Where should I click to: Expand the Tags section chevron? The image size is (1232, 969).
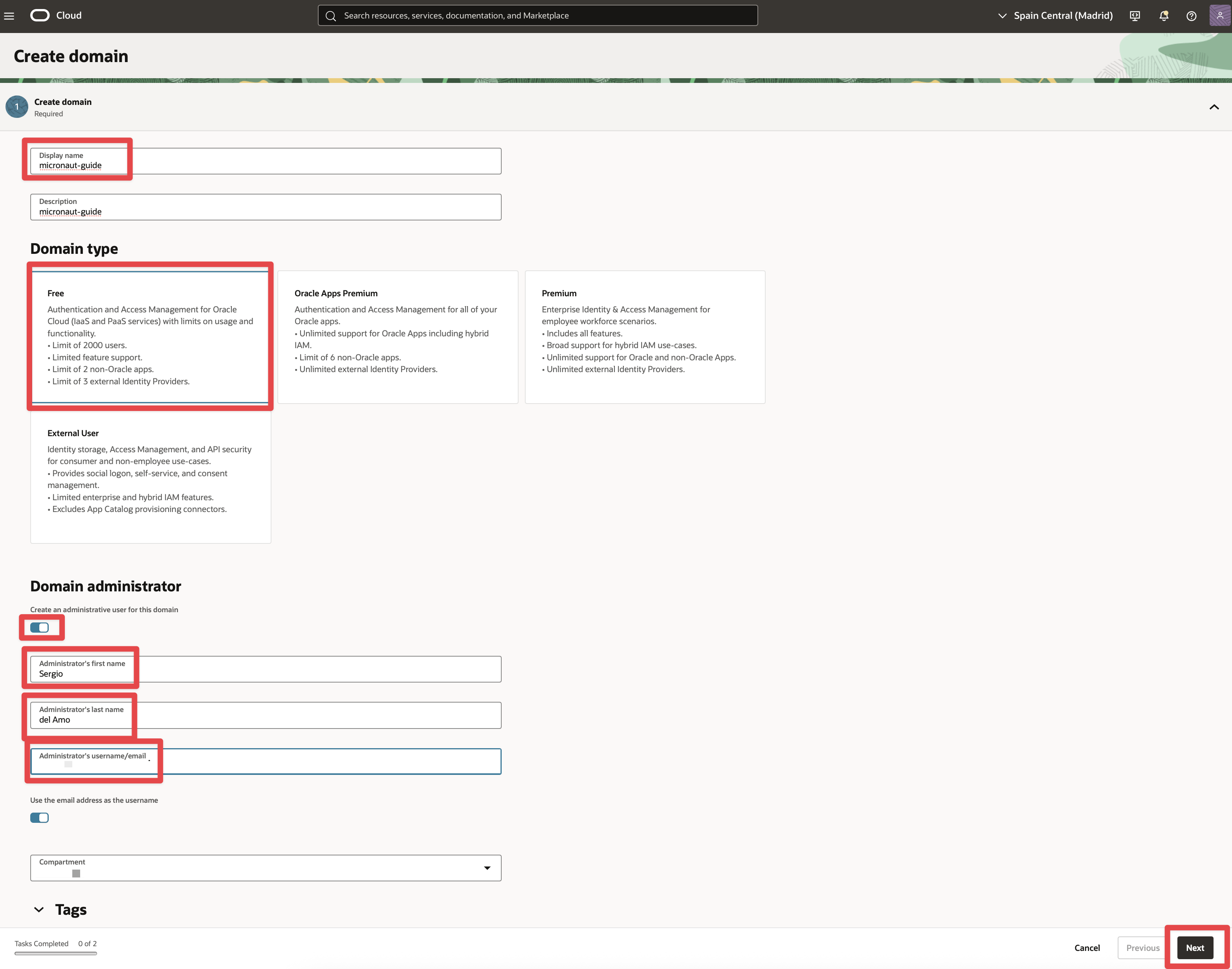tap(38, 909)
